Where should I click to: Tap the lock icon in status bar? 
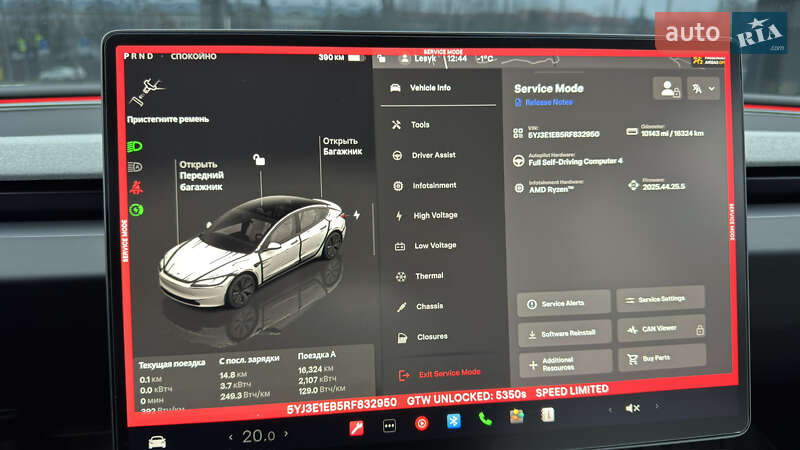382,59
